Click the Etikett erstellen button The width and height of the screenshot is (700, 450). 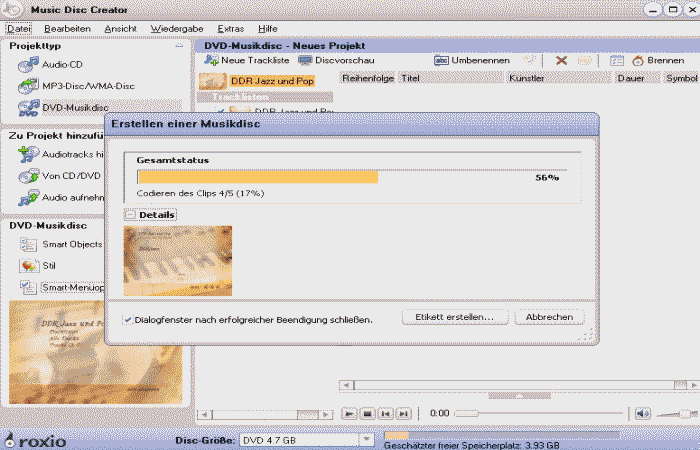click(455, 317)
